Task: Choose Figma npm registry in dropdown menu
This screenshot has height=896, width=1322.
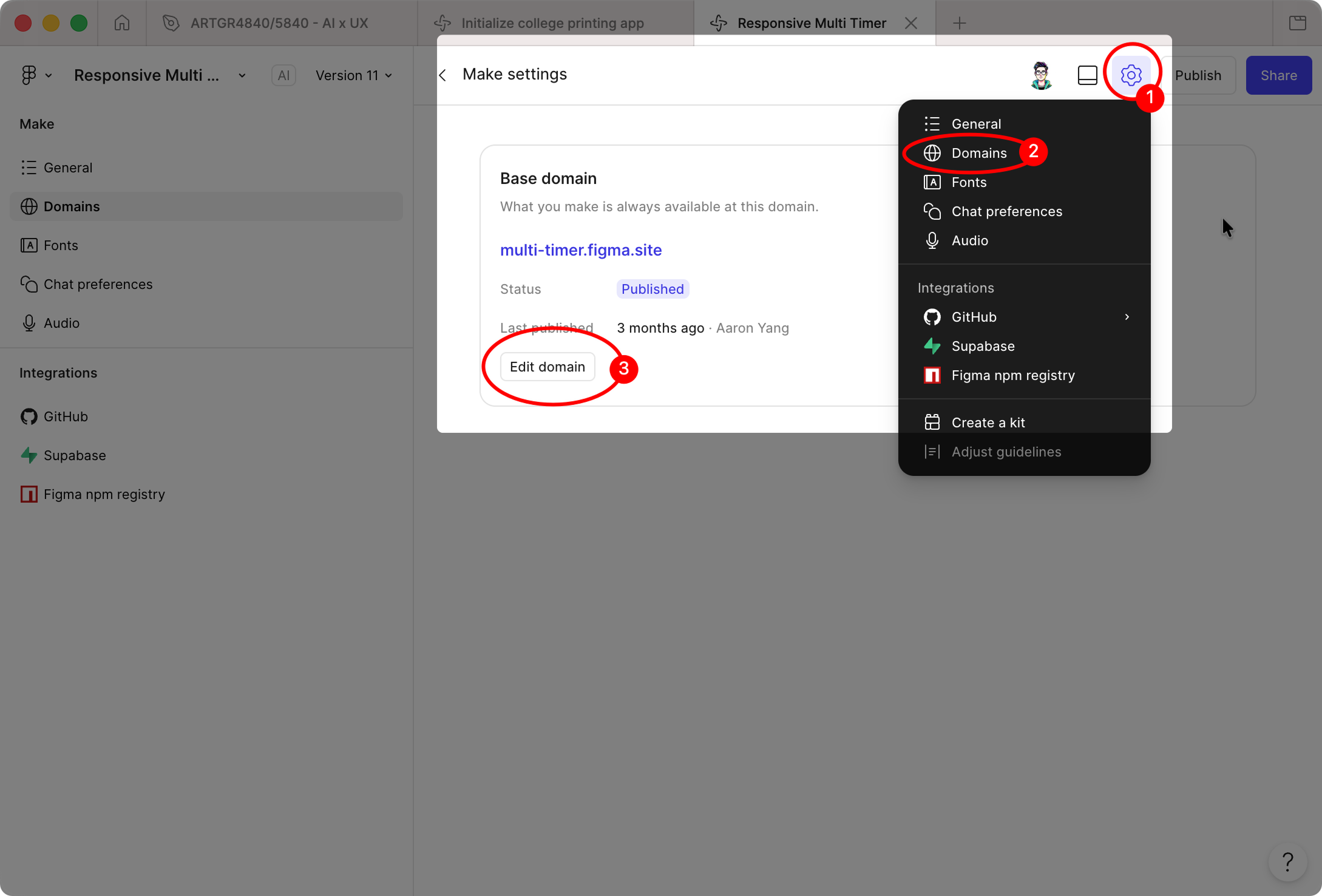Action: tap(1025, 375)
